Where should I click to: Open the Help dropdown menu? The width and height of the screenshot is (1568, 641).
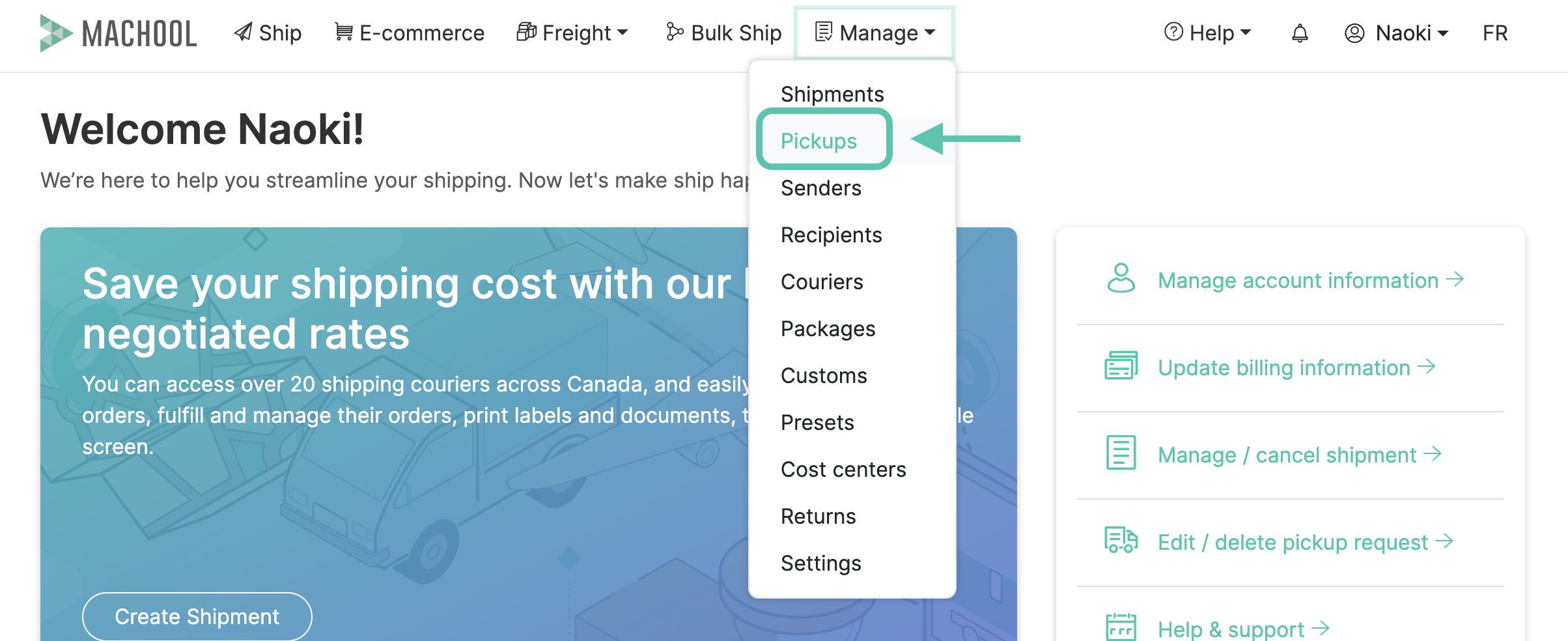click(x=1208, y=33)
